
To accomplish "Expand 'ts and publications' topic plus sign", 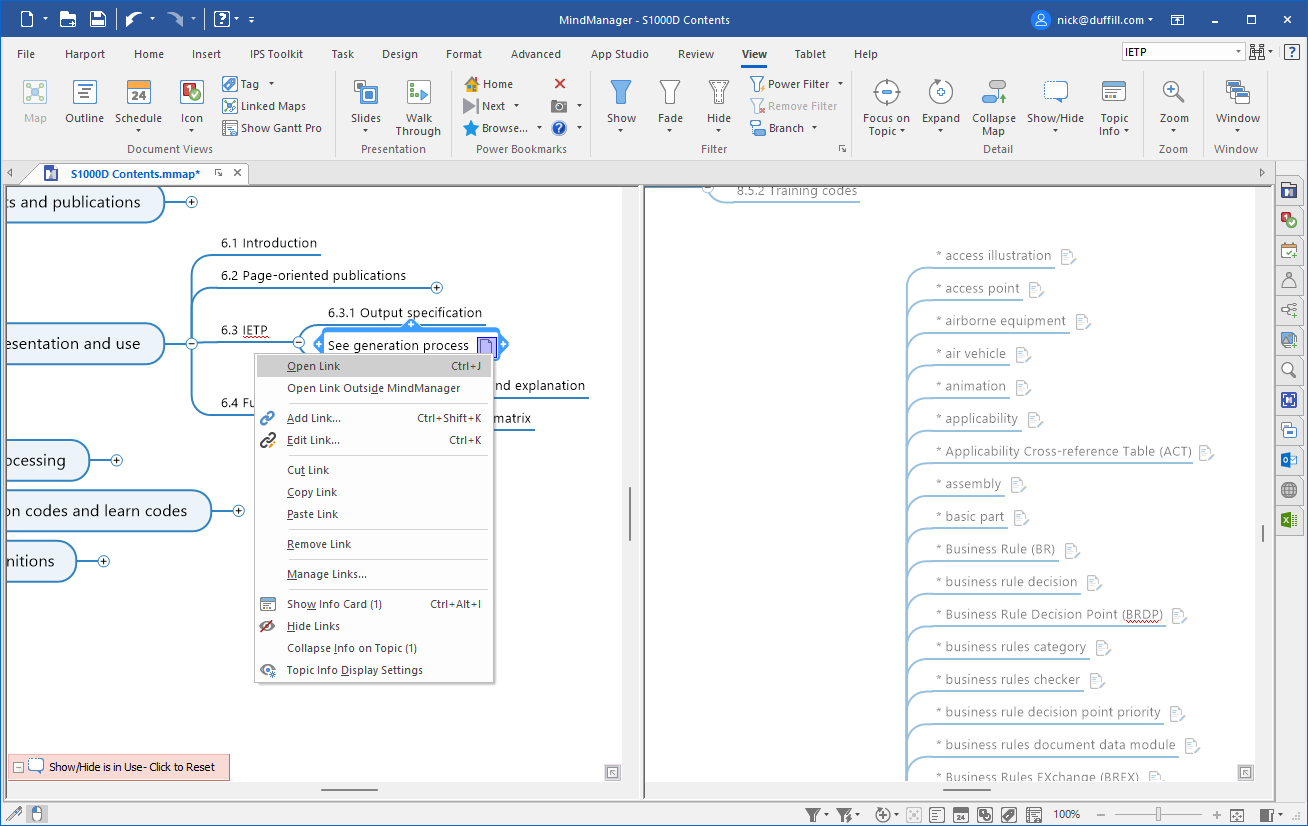I will tap(192, 202).
